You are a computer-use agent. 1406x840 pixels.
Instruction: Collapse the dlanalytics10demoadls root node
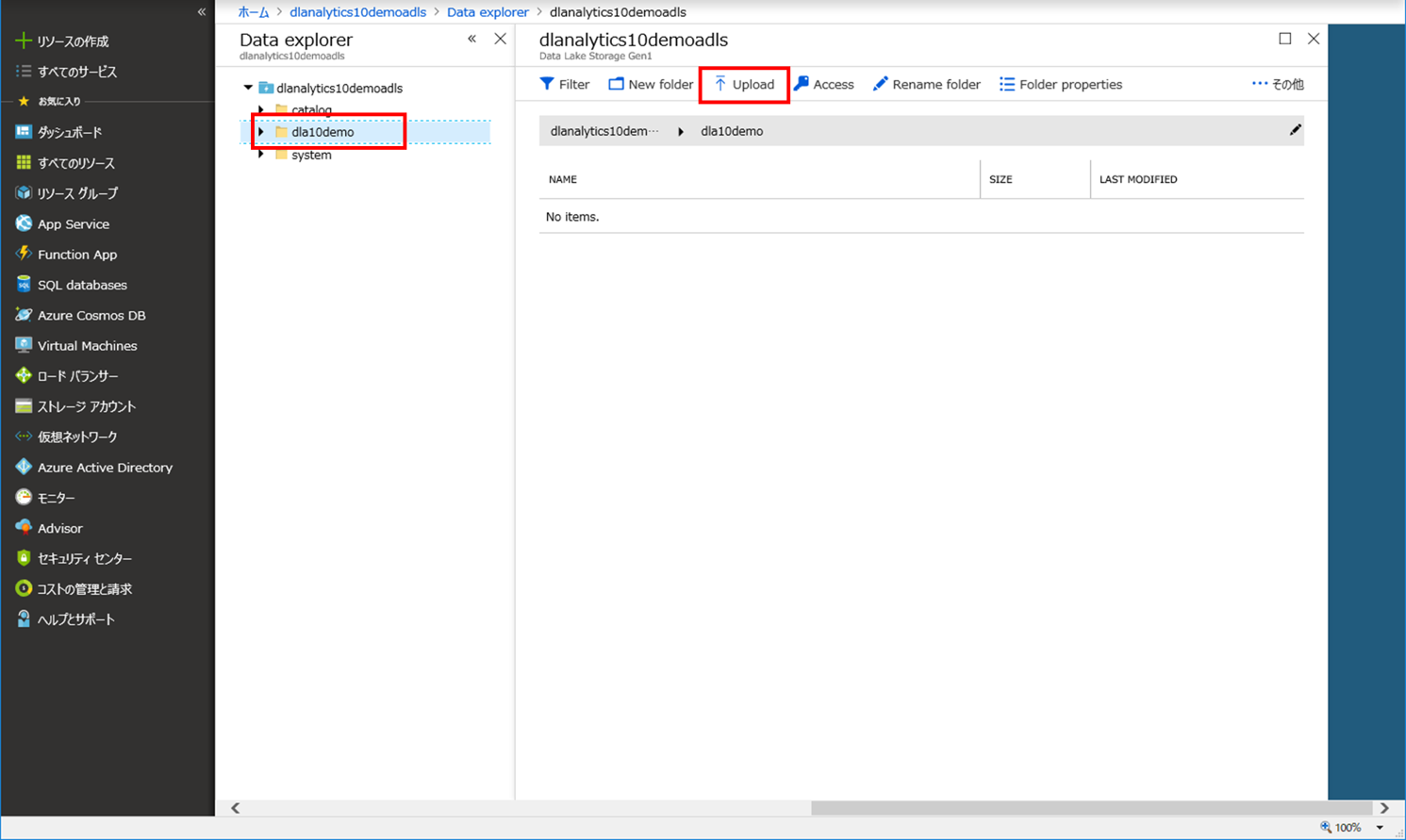[x=248, y=88]
